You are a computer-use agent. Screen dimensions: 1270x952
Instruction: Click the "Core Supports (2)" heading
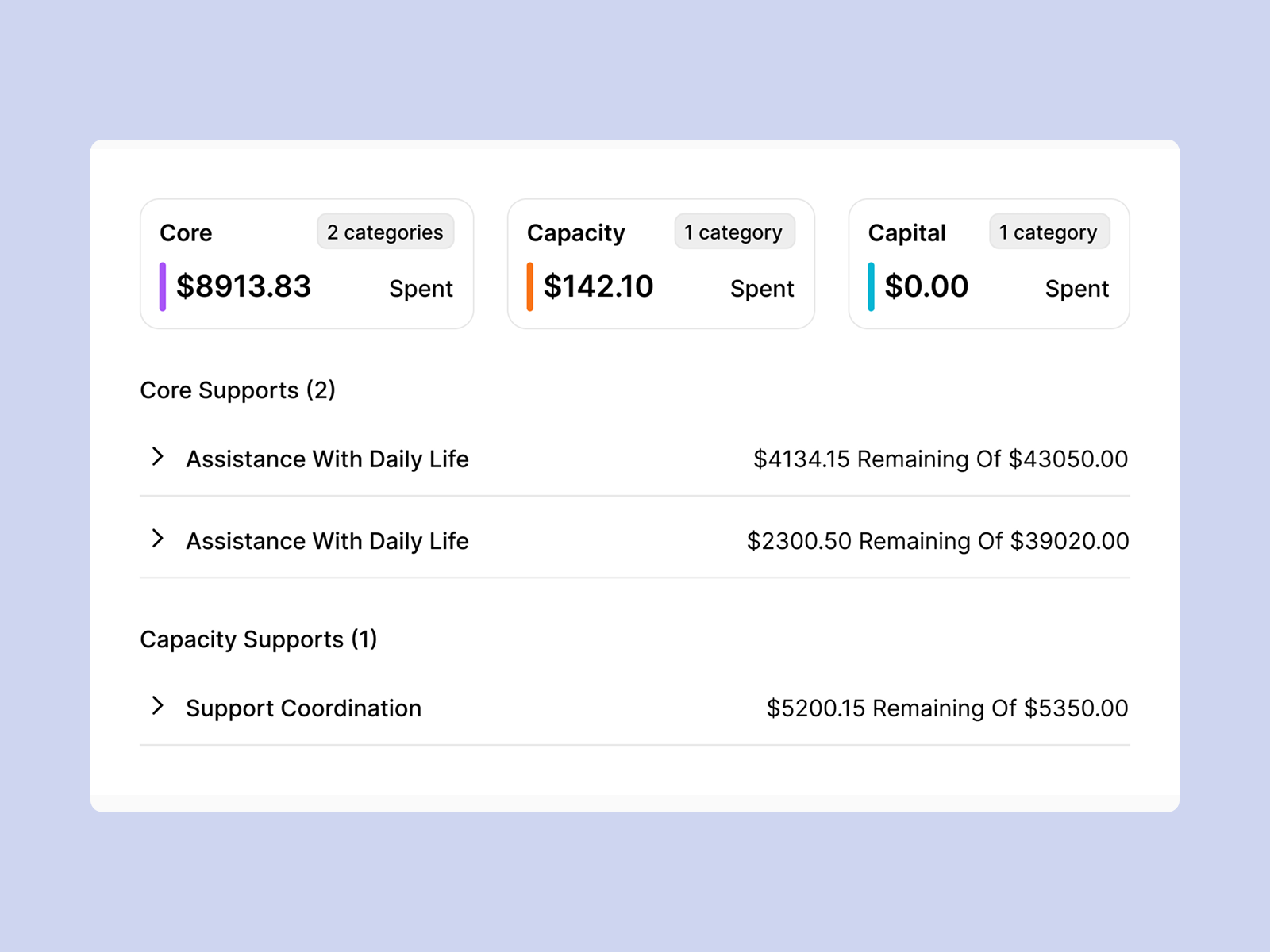[237, 390]
